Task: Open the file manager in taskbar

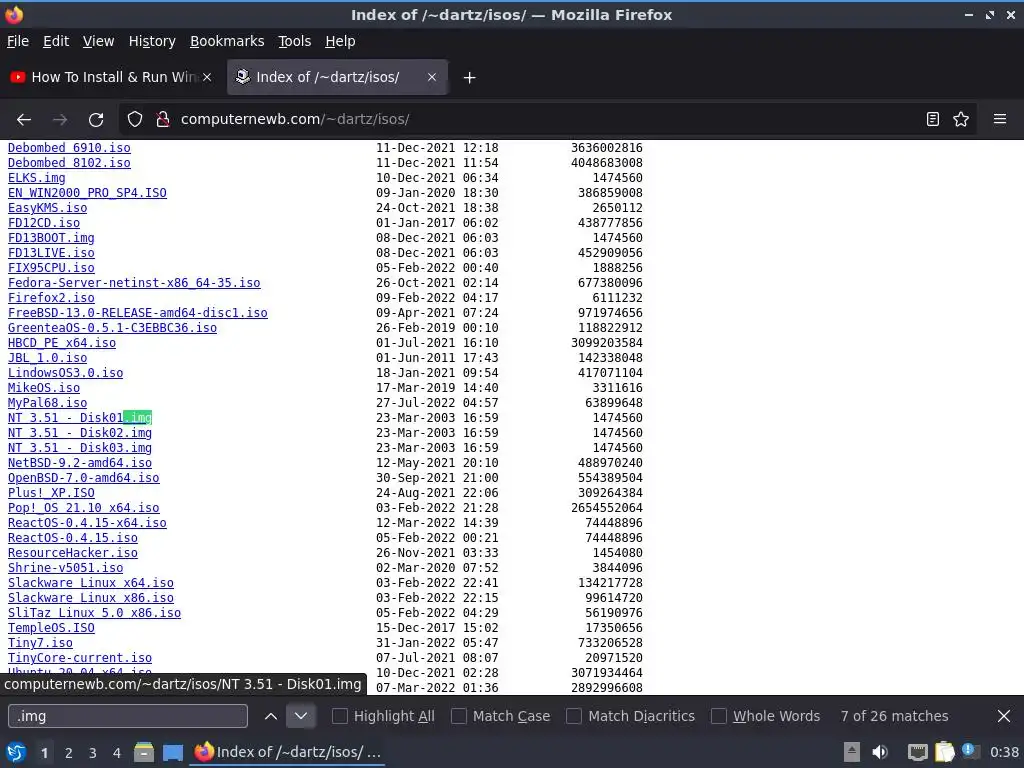Action: (x=144, y=752)
